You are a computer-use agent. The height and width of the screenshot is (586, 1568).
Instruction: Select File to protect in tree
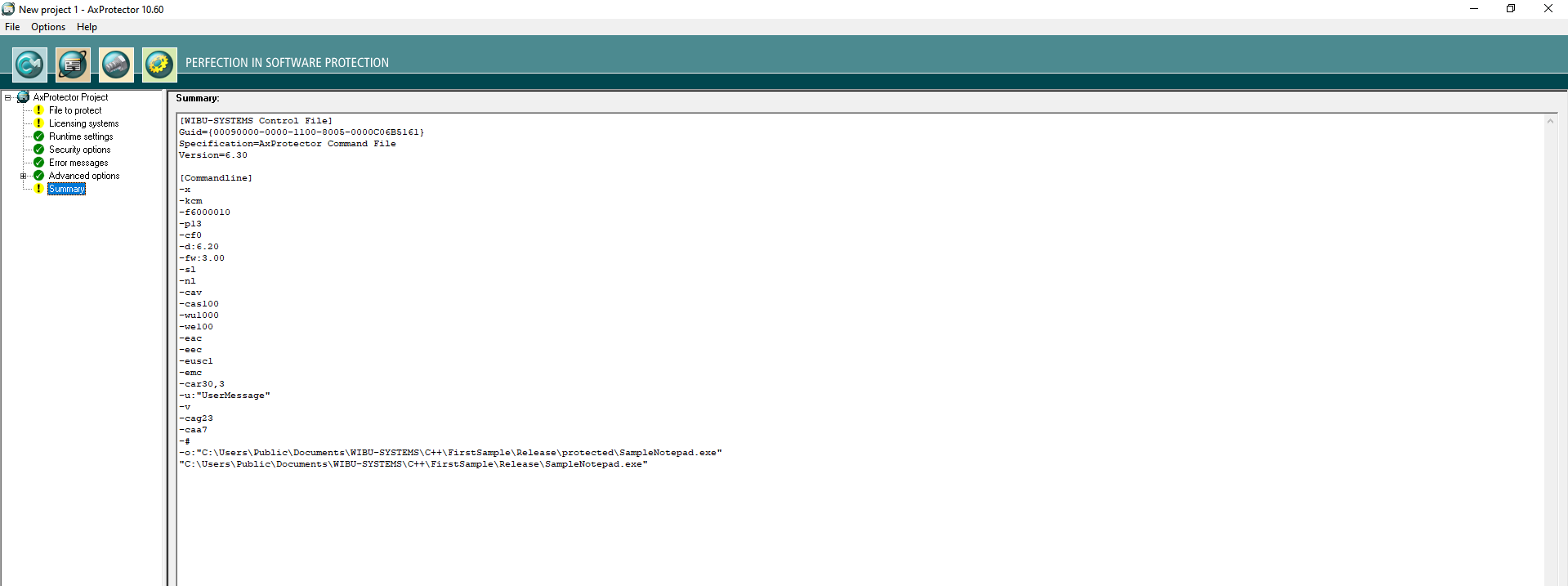[75, 110]
